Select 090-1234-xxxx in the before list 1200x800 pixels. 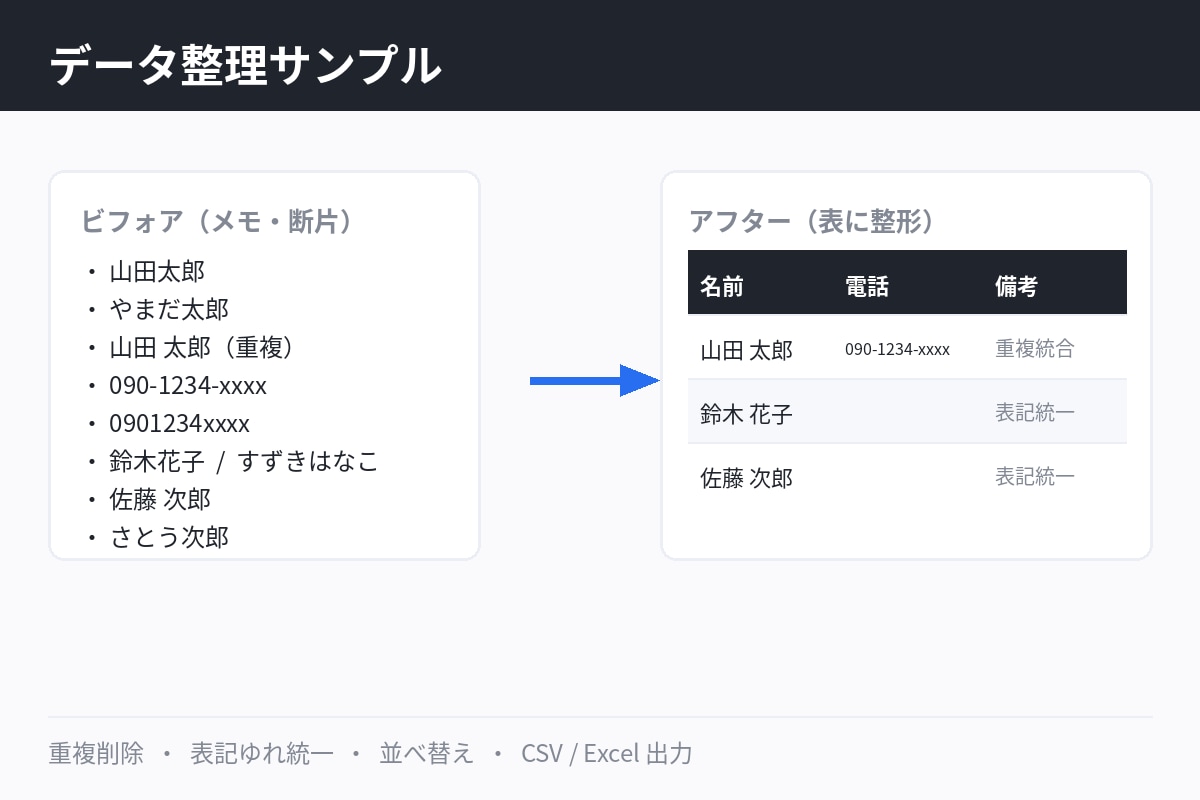click(x=188, y=385)
